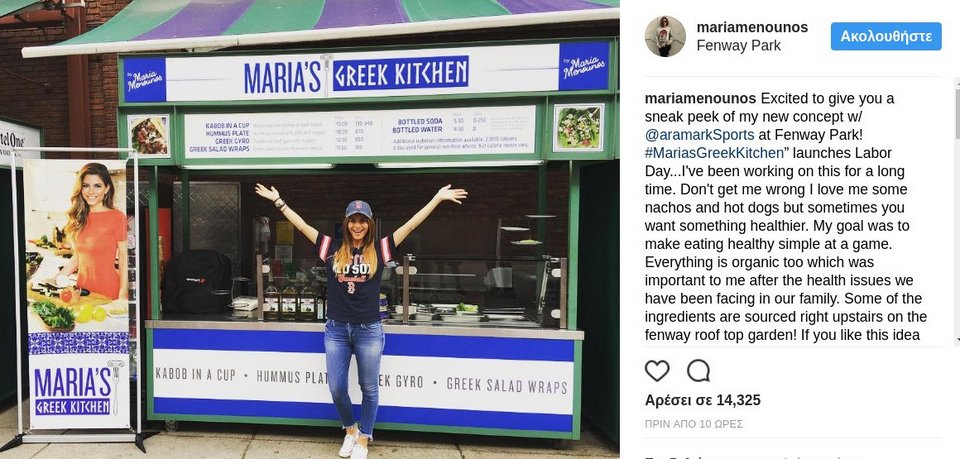Like the post with the heart icon
The width and height of the screenshot is (960, 459).
point(657,371)
